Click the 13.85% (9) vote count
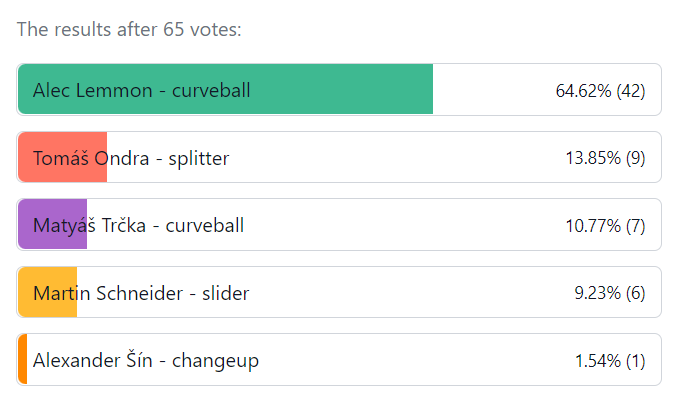Screen dimensions: 680x410 605,158
